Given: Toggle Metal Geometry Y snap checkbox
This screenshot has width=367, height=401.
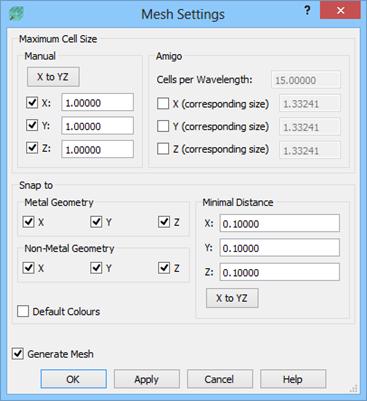Looking at the screenshot, I should coord(96,222).
